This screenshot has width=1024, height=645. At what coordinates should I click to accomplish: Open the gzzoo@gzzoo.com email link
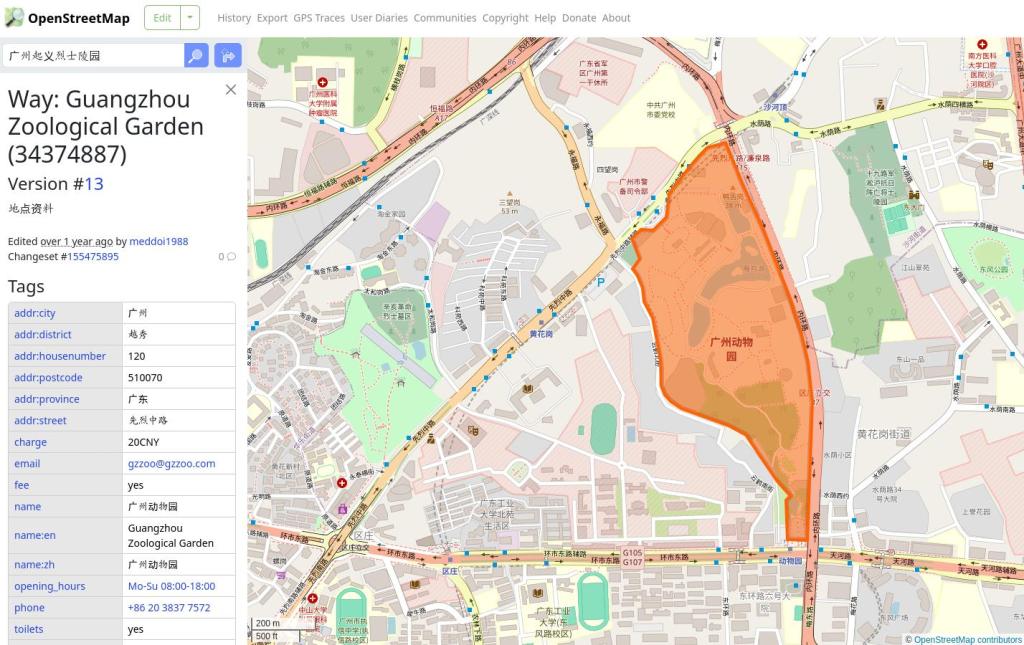(x=171, y=464)
